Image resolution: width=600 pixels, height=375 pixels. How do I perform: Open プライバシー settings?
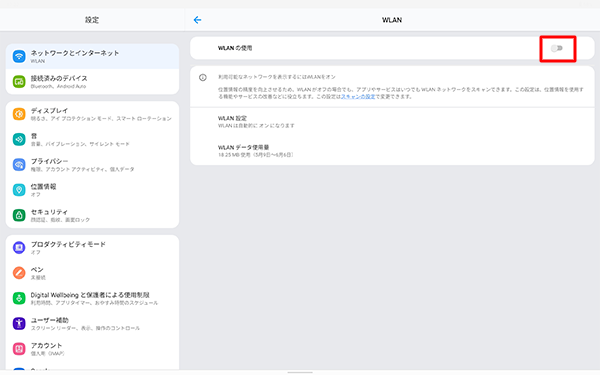coord(92,165)
